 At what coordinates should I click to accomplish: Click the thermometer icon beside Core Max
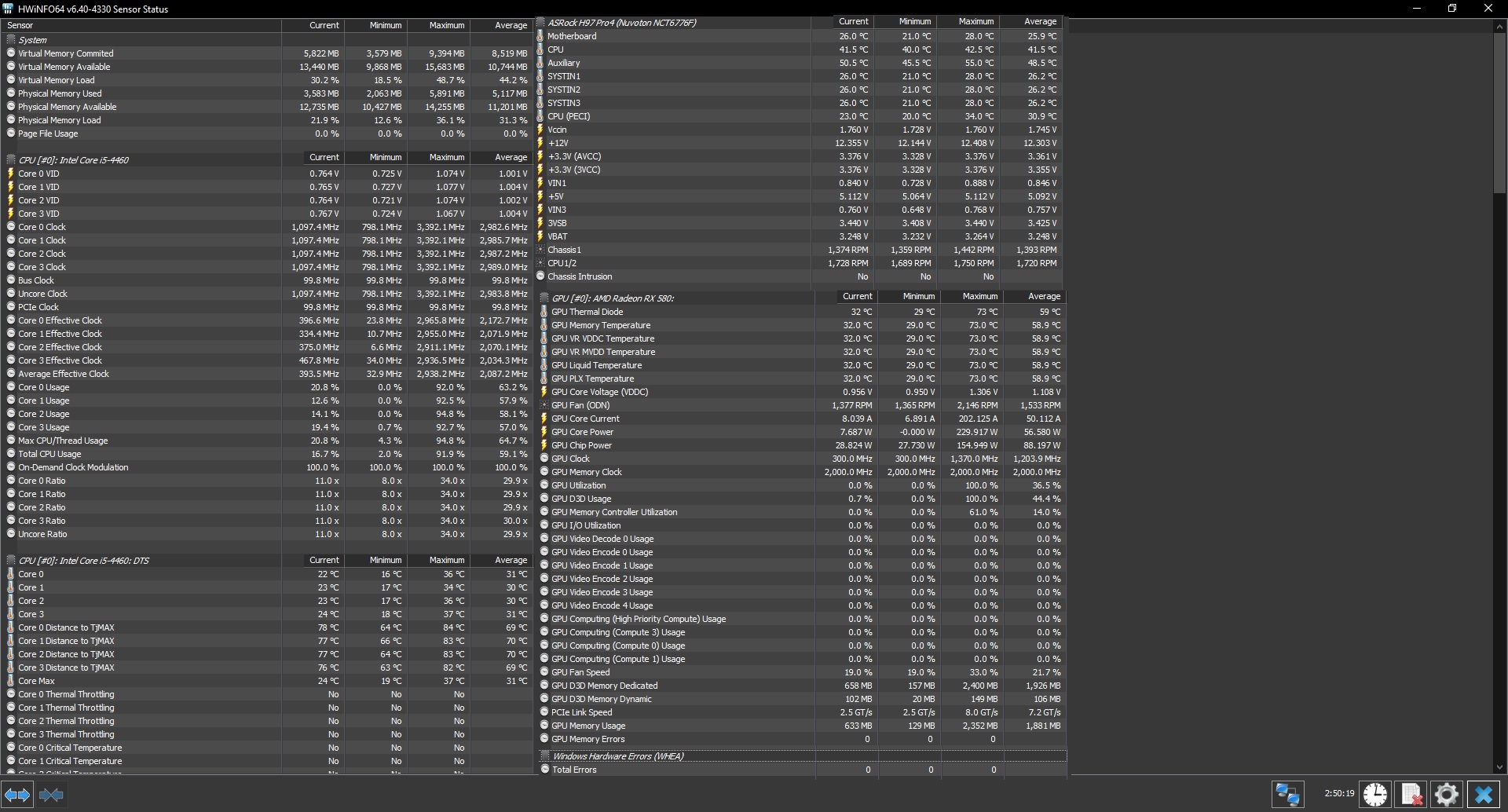point(11,681)
